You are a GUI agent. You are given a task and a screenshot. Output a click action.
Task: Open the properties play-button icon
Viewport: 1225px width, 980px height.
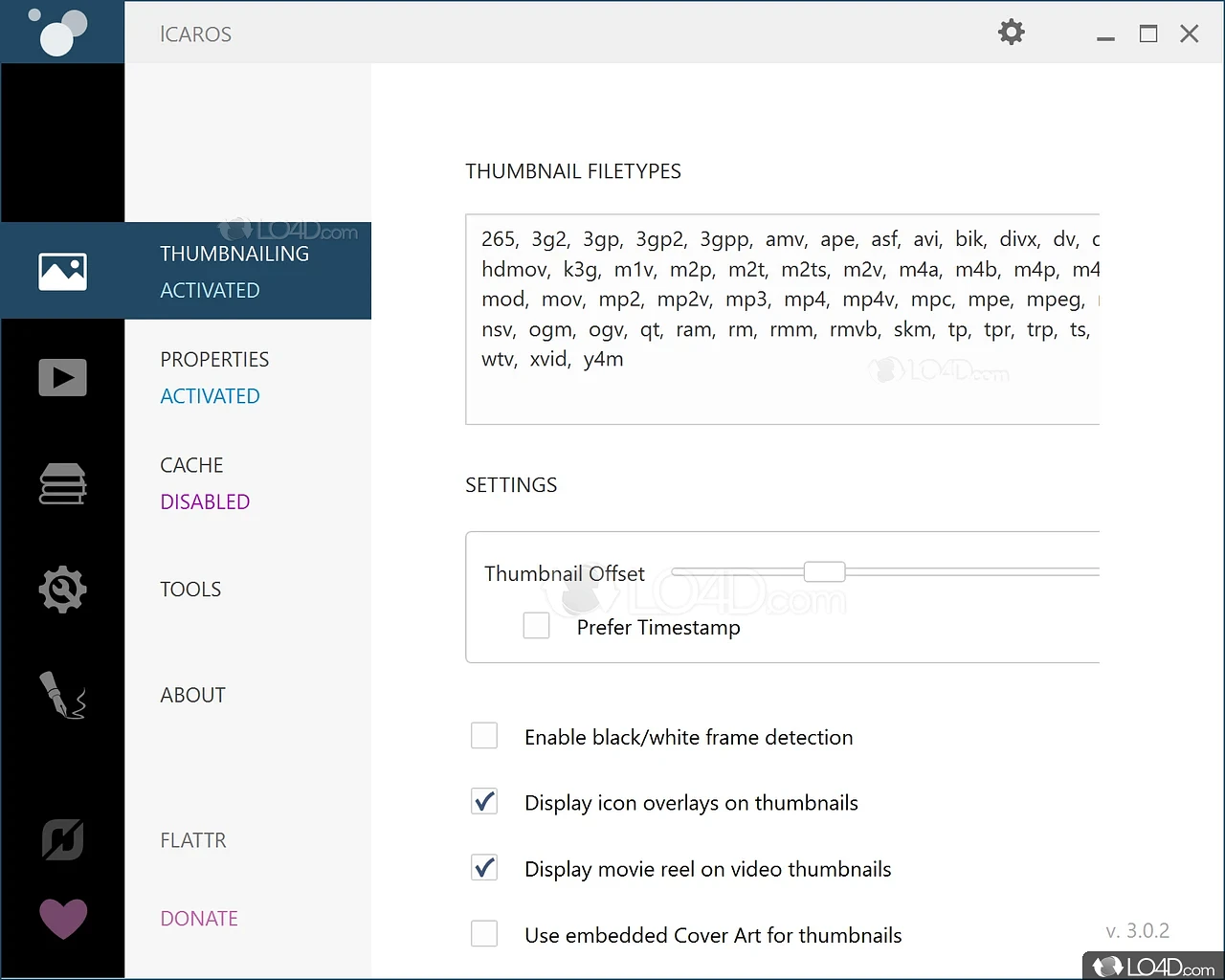[63, 377]
